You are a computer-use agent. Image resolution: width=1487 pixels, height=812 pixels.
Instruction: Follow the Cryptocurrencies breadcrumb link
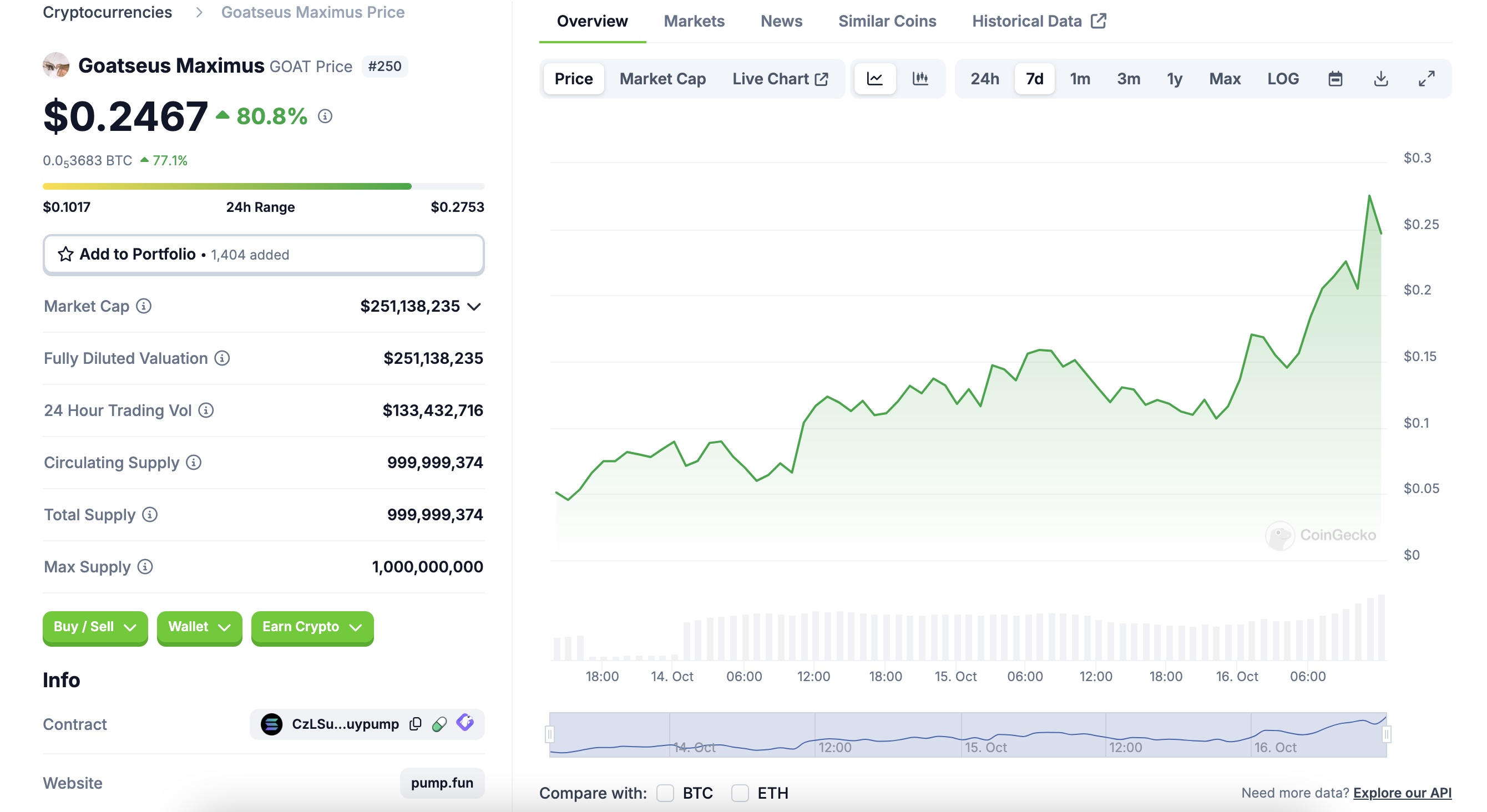point(108,12)
